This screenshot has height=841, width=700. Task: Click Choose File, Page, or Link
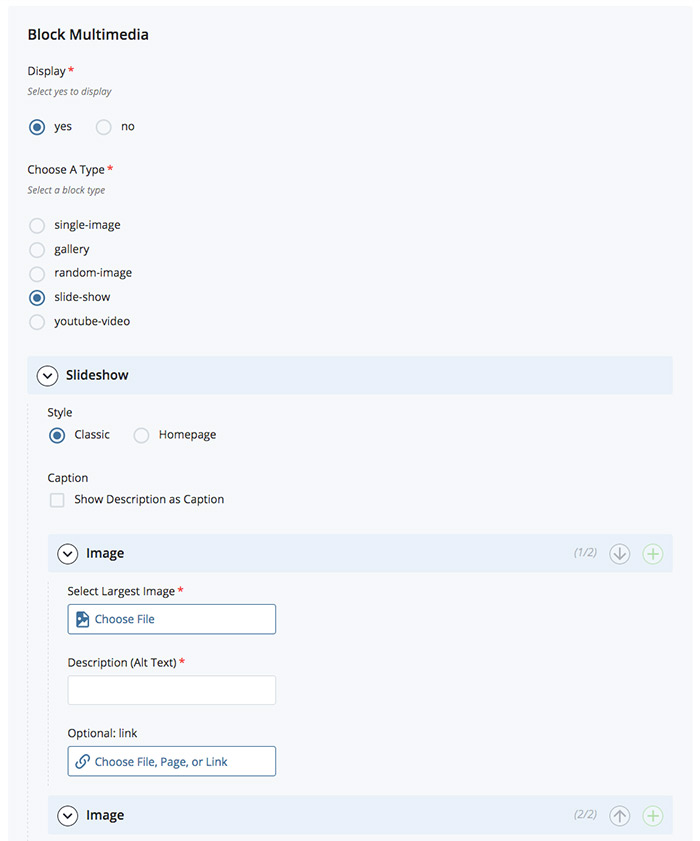point(172,761)
